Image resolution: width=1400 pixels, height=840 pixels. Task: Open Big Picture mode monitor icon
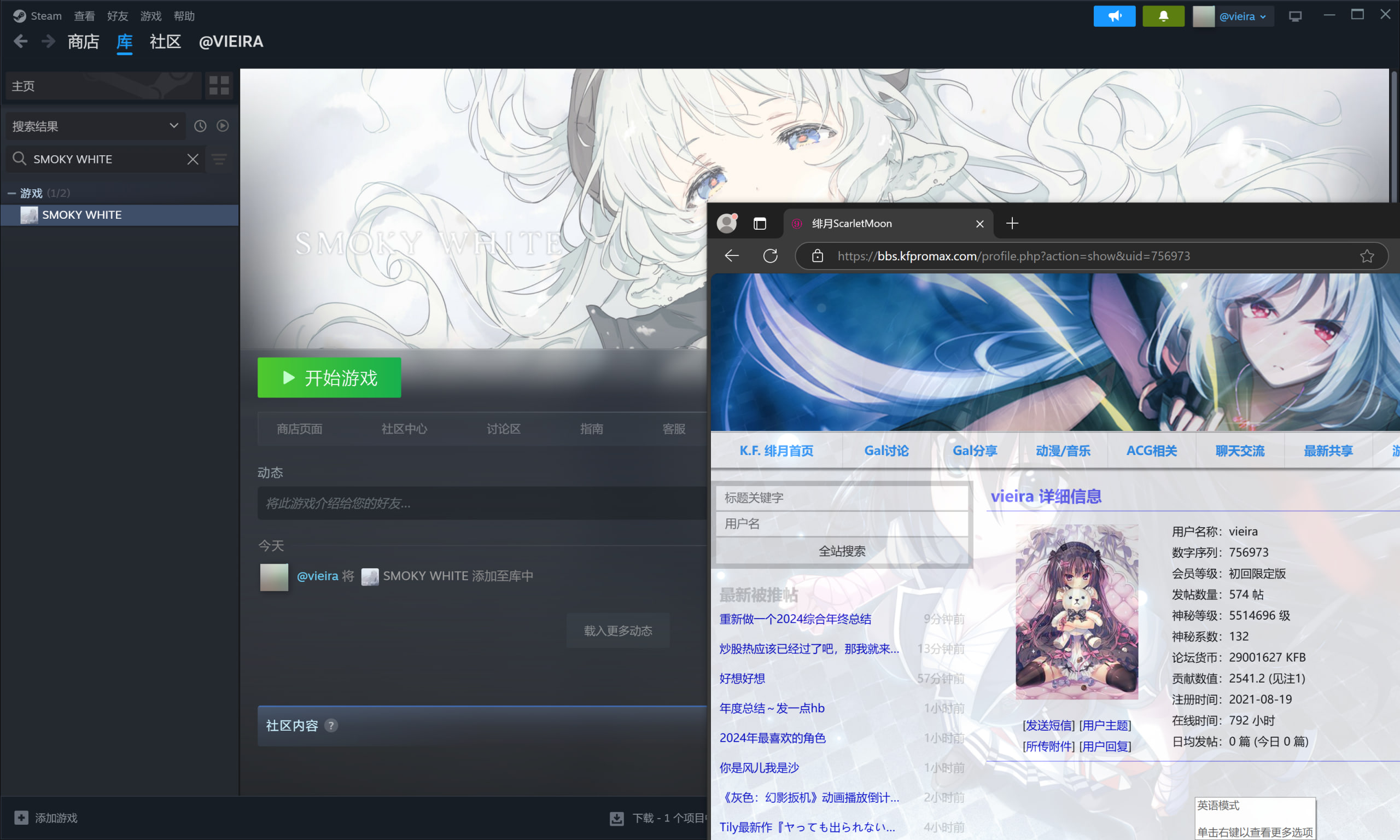(x=1295, y=16)
